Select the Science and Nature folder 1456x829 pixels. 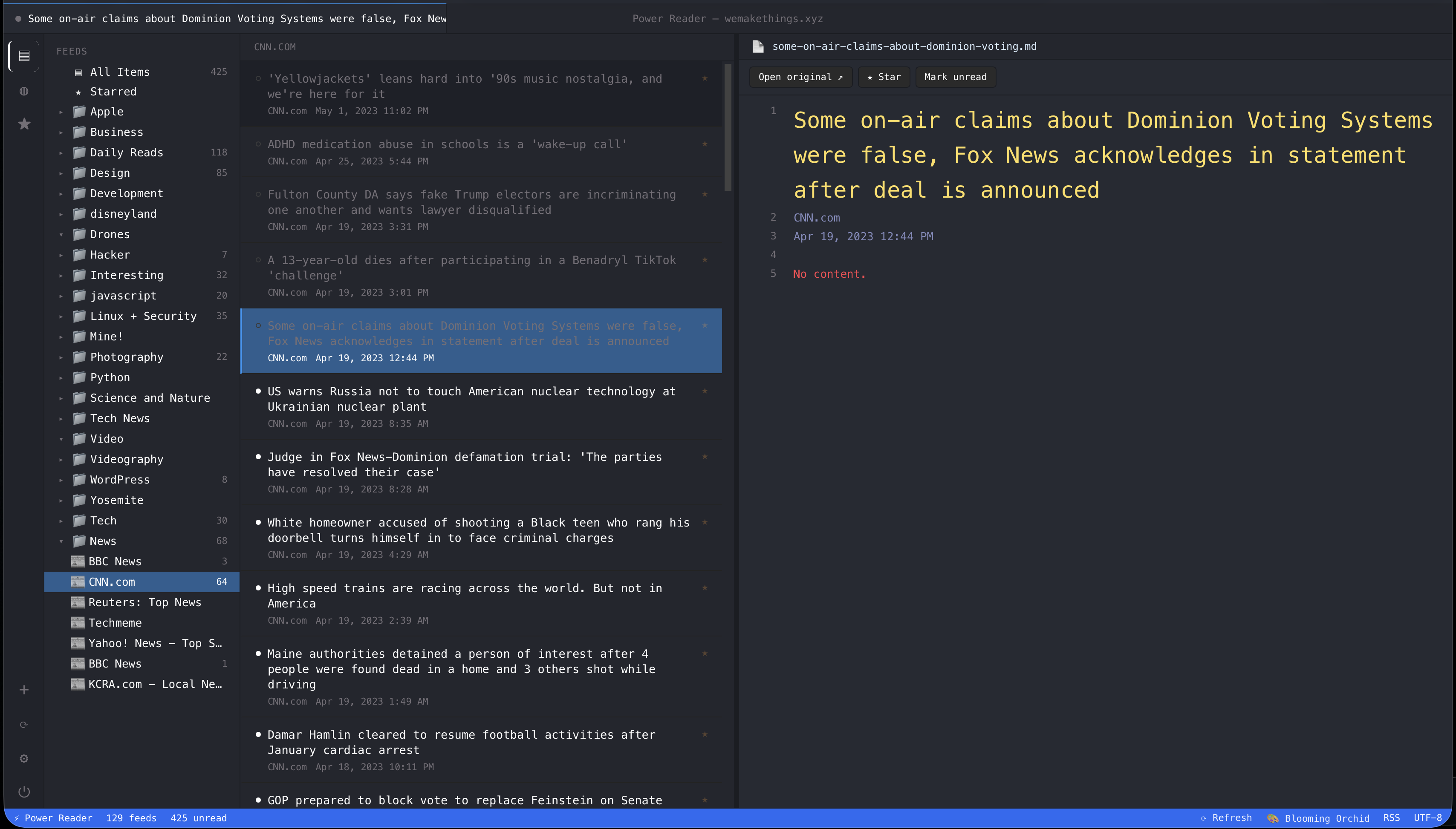142,398
